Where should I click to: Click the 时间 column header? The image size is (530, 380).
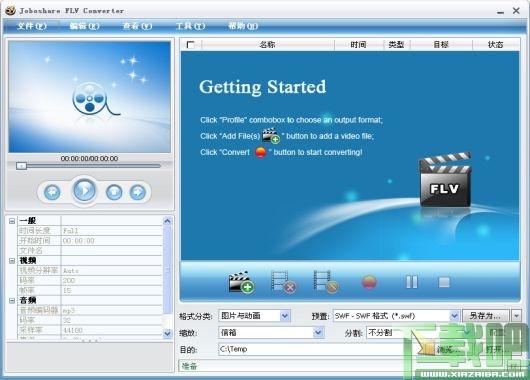358,45
